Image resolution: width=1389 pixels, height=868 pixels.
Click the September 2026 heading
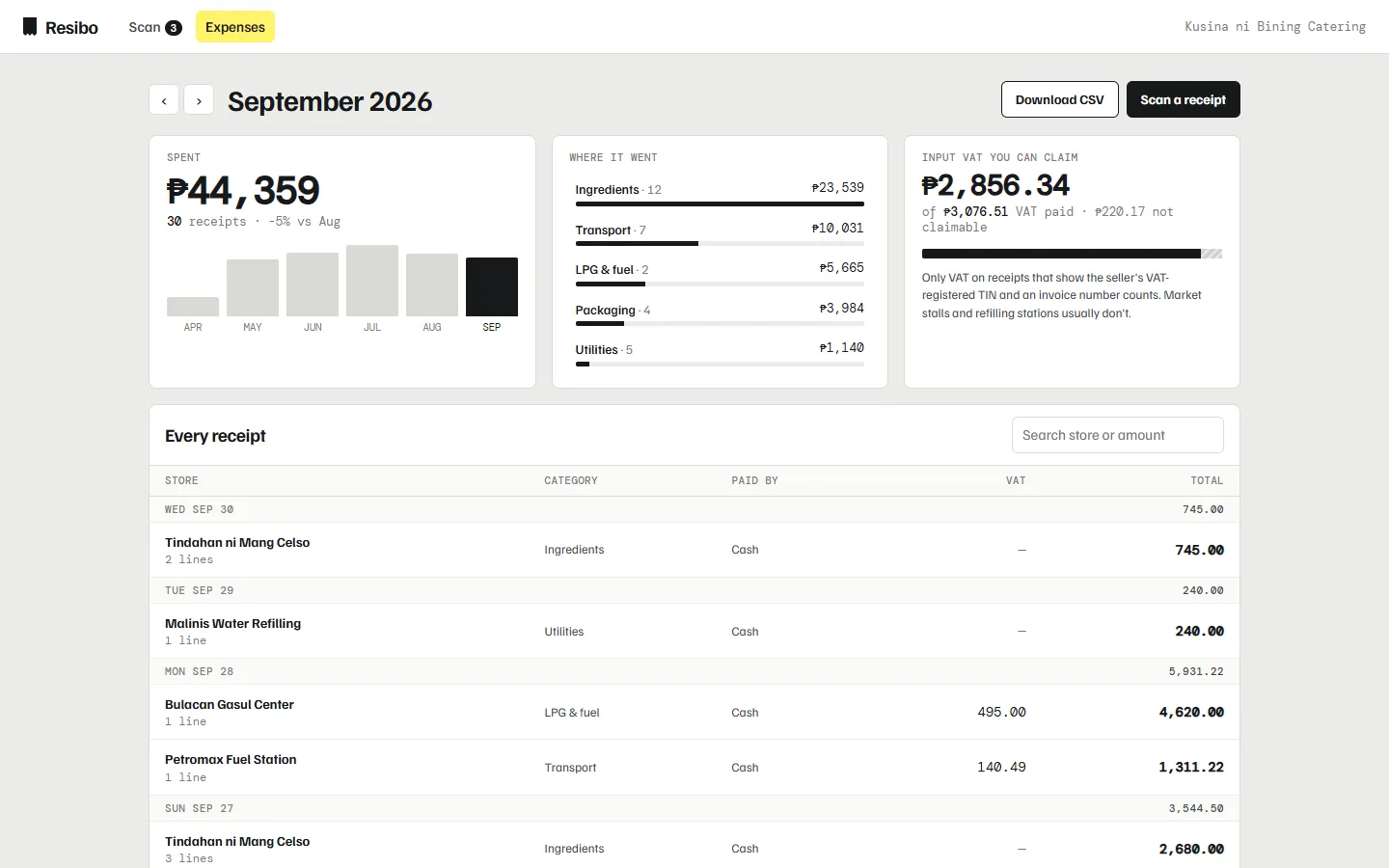[x=330, y=101]
